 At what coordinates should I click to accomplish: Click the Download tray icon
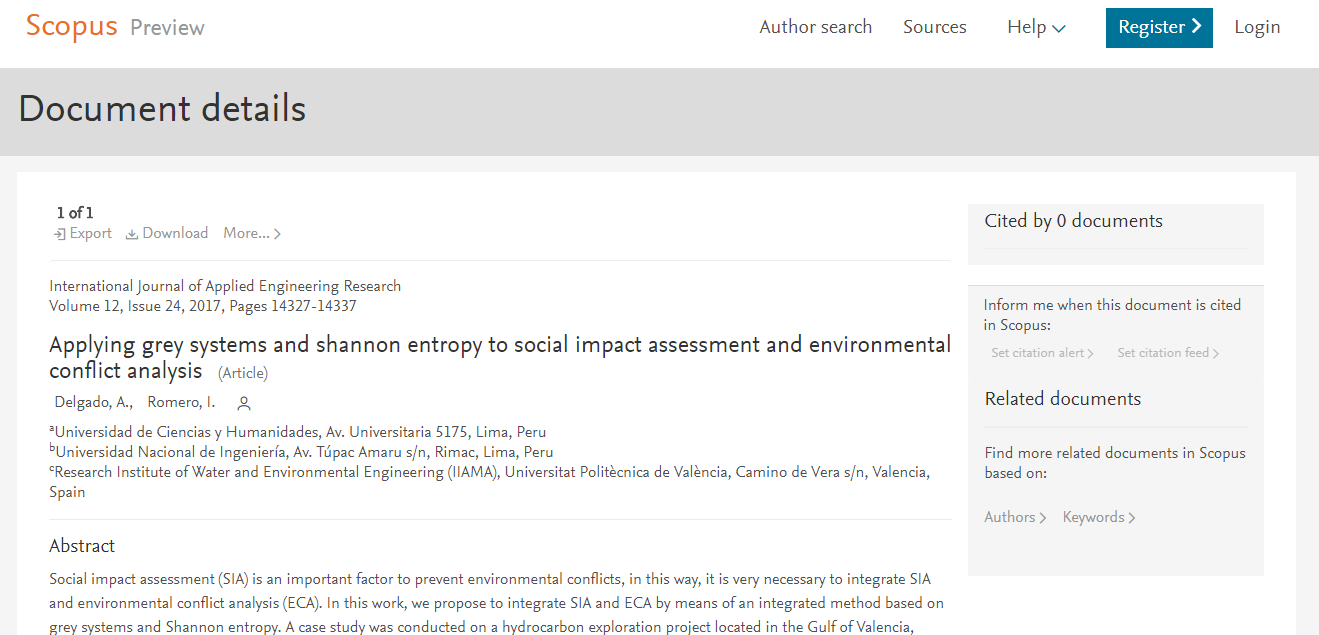[x=132, y=234]
